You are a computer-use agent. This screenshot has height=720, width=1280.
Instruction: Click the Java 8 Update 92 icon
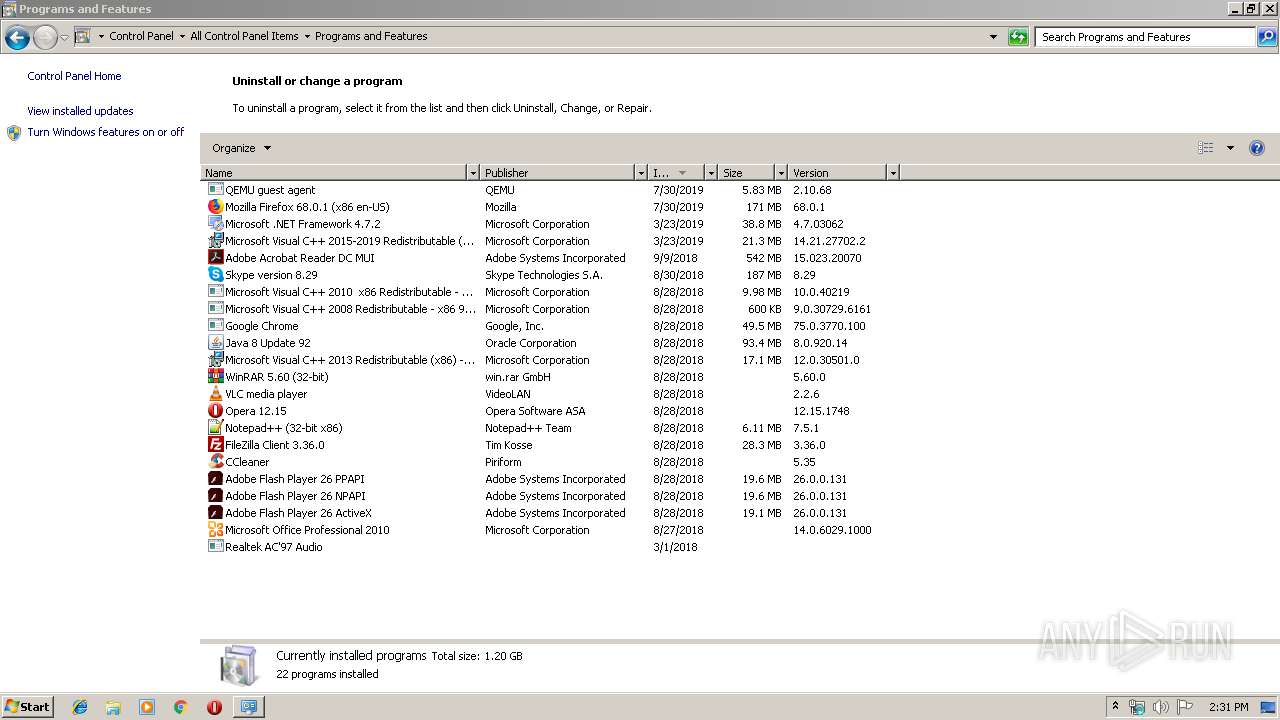point(215,343)
